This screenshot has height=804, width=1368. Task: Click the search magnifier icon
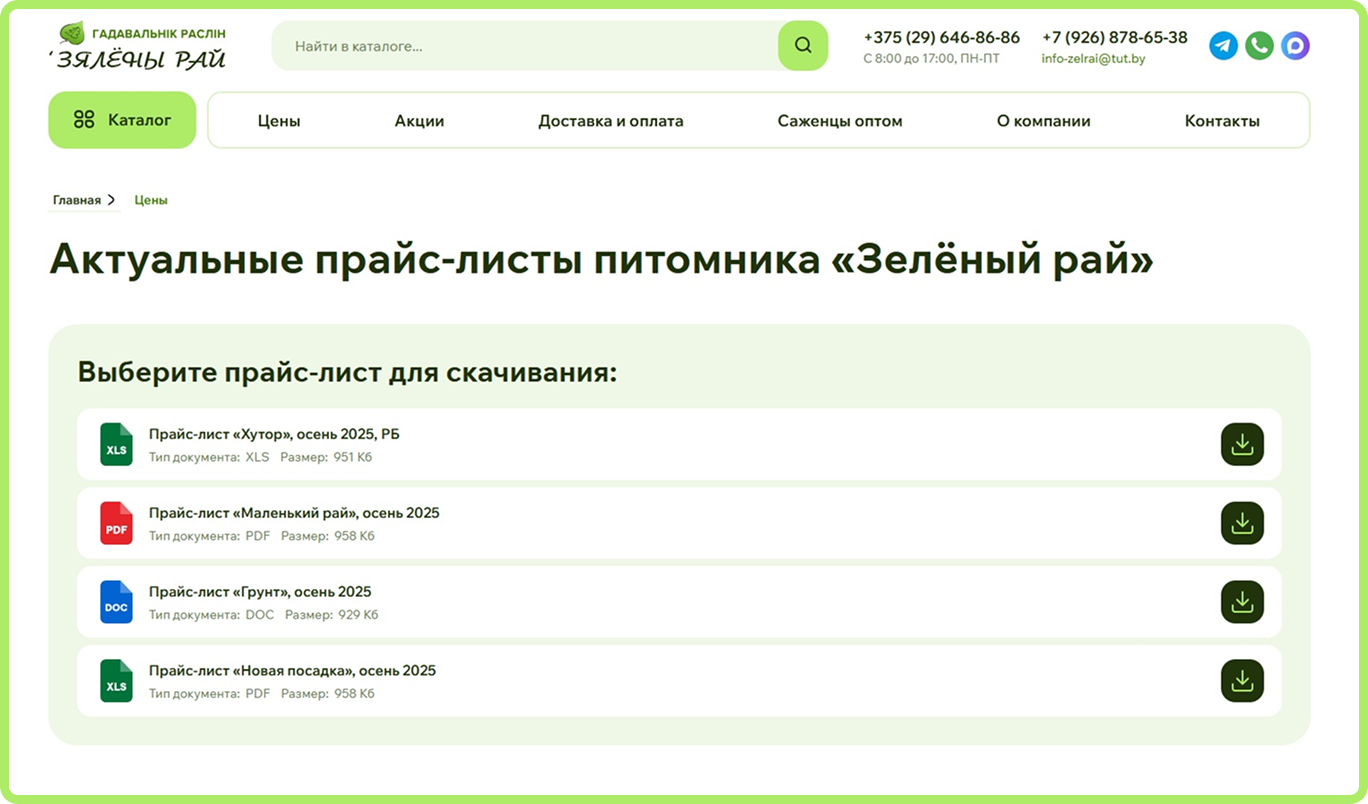pyautogui.click(x=803, y=46)
